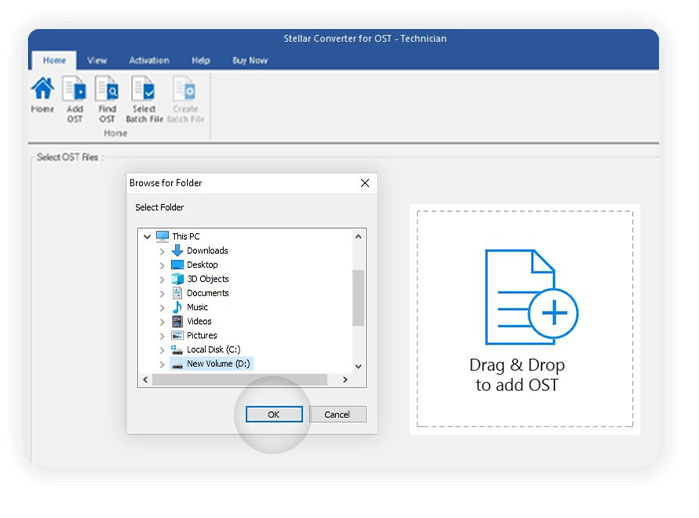Close the Browse for Folder dialog
This screenshot has height=518, width=699.
365,183
